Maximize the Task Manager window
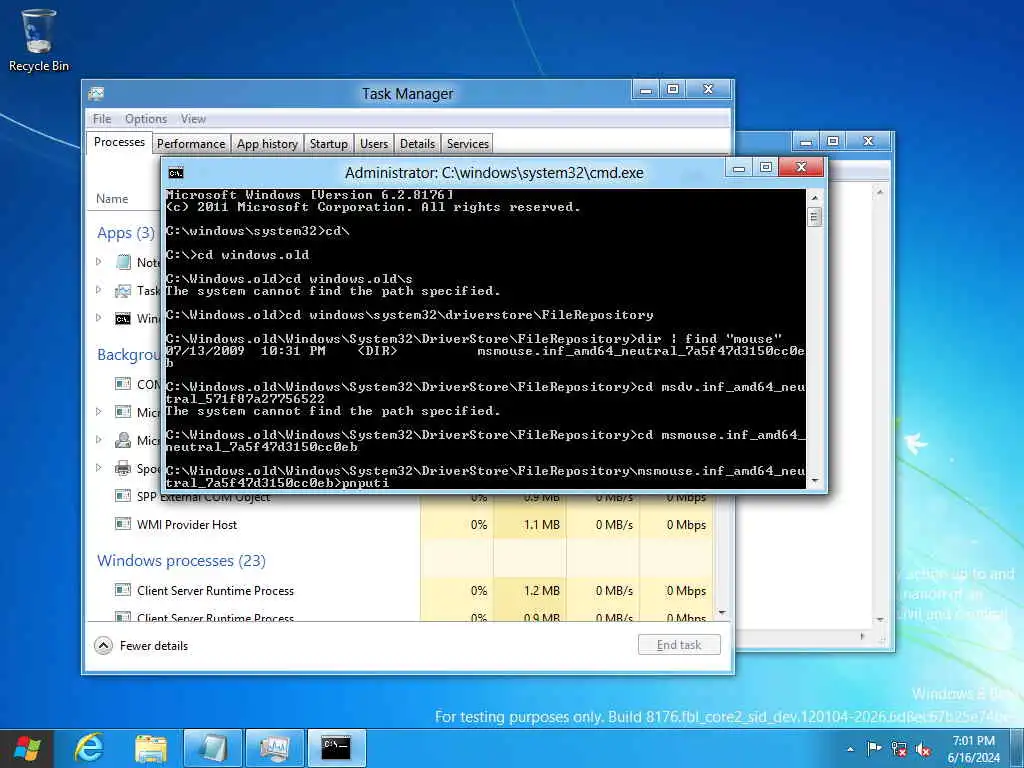The height and width of the screenshot is (768, 1024). (673, 89)
